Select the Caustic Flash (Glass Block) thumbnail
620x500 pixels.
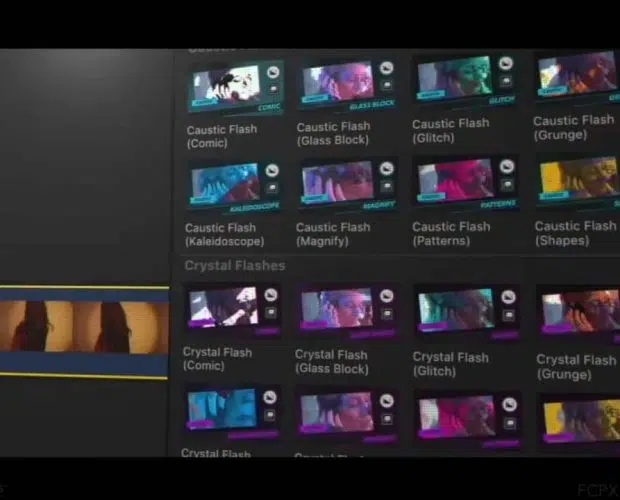pos(348,85)
